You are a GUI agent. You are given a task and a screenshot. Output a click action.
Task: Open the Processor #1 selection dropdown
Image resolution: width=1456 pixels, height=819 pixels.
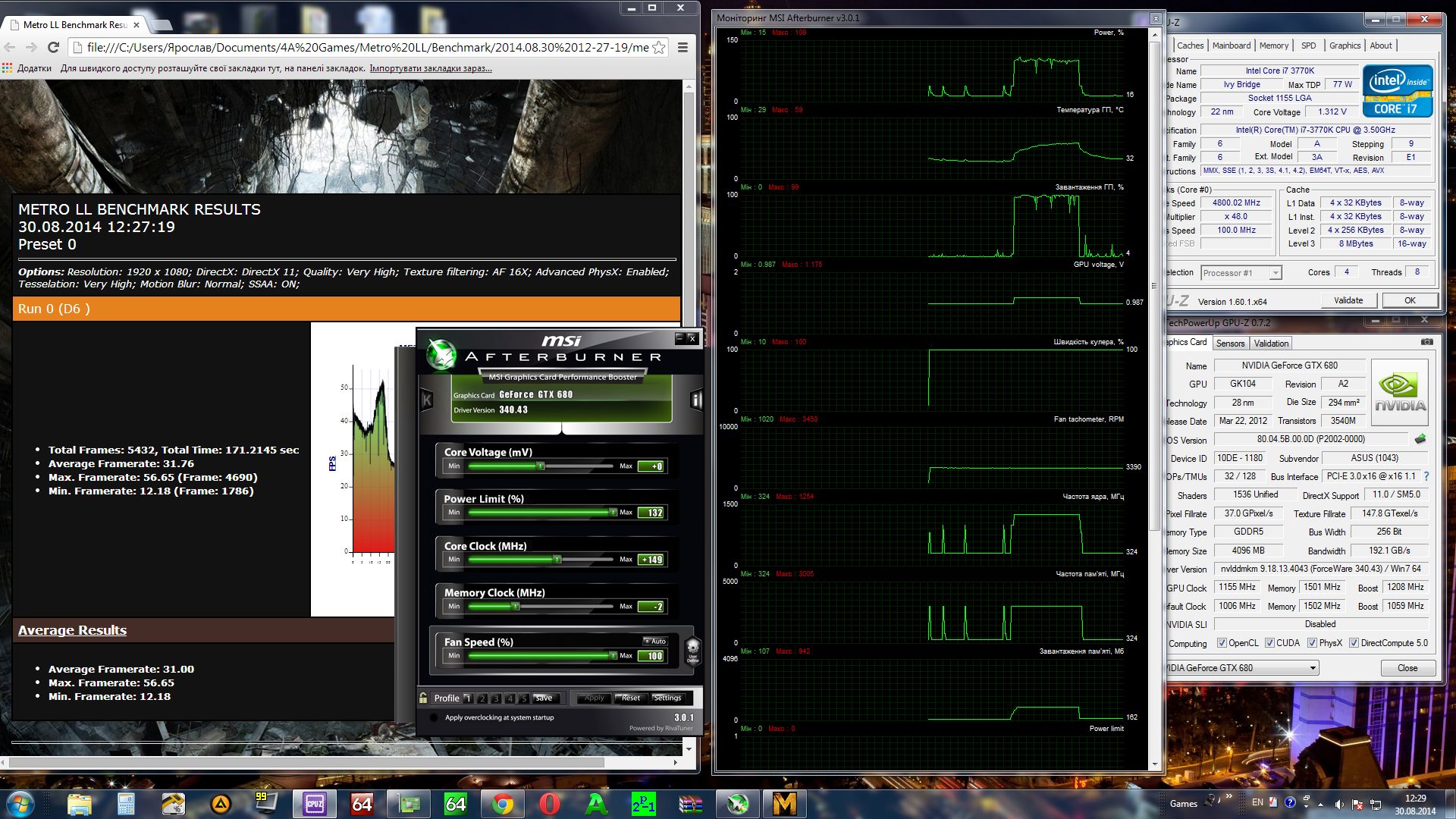pyautogui.click(x=1276, y=273)
